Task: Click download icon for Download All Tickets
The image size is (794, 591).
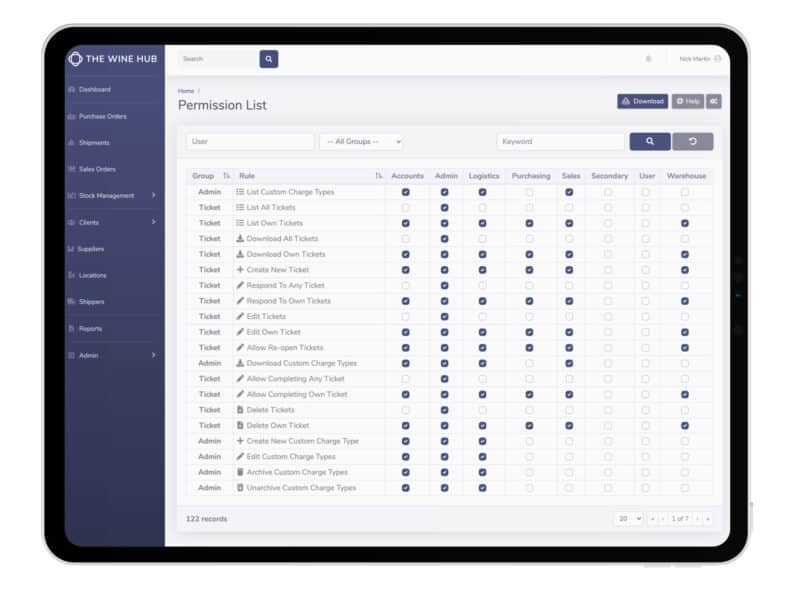Action: point(240,239)
